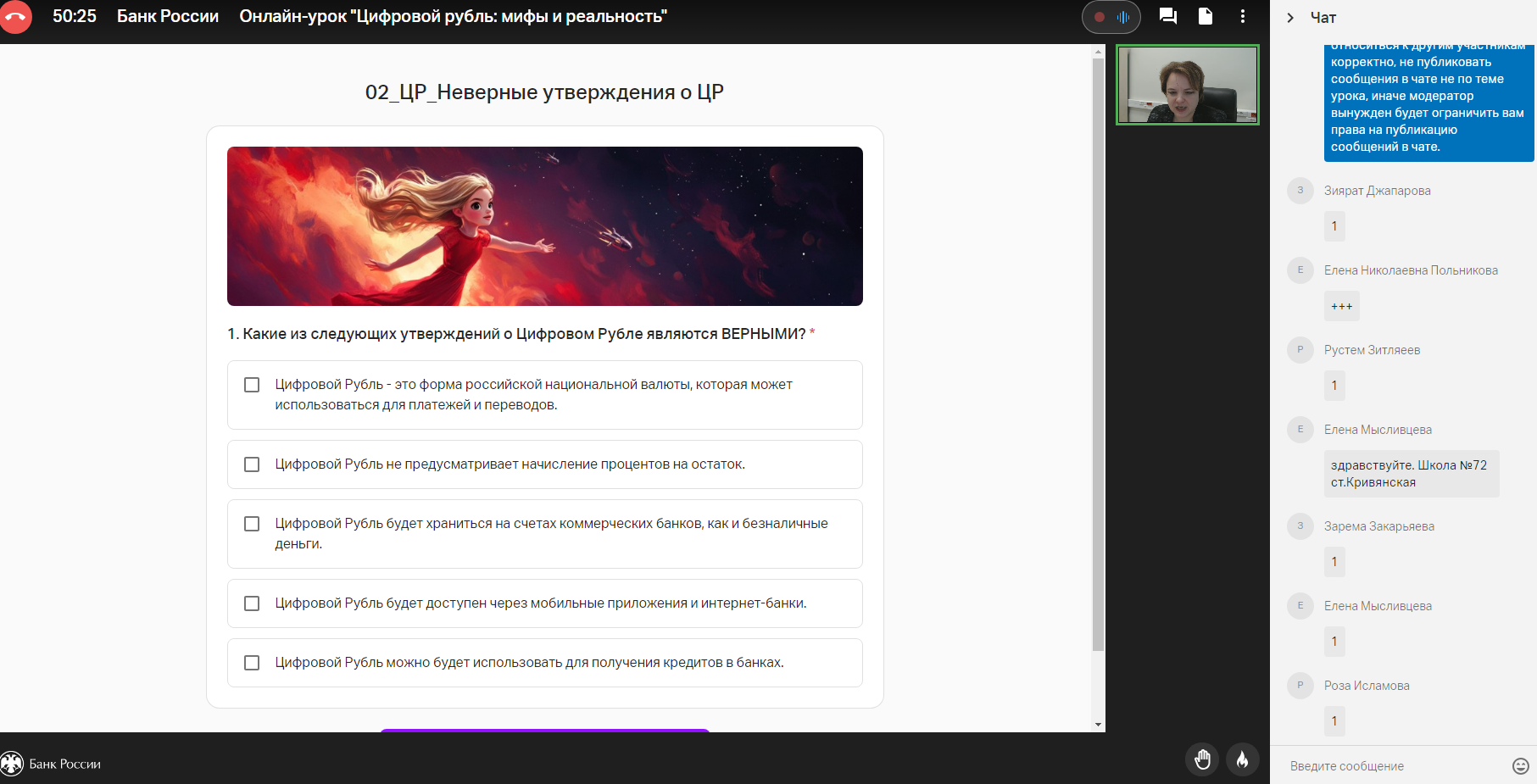Collapse the Чат panel with the chevron

[x=1290, y=18]
